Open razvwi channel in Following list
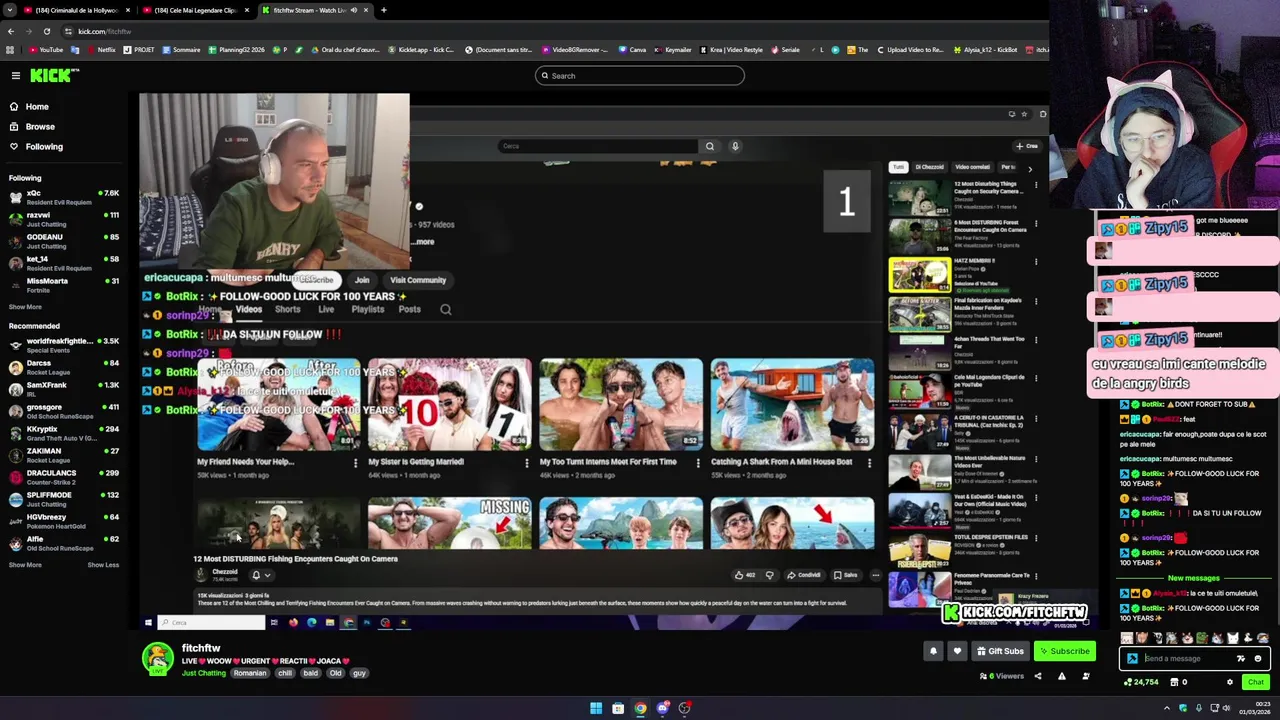 [62, 219]
